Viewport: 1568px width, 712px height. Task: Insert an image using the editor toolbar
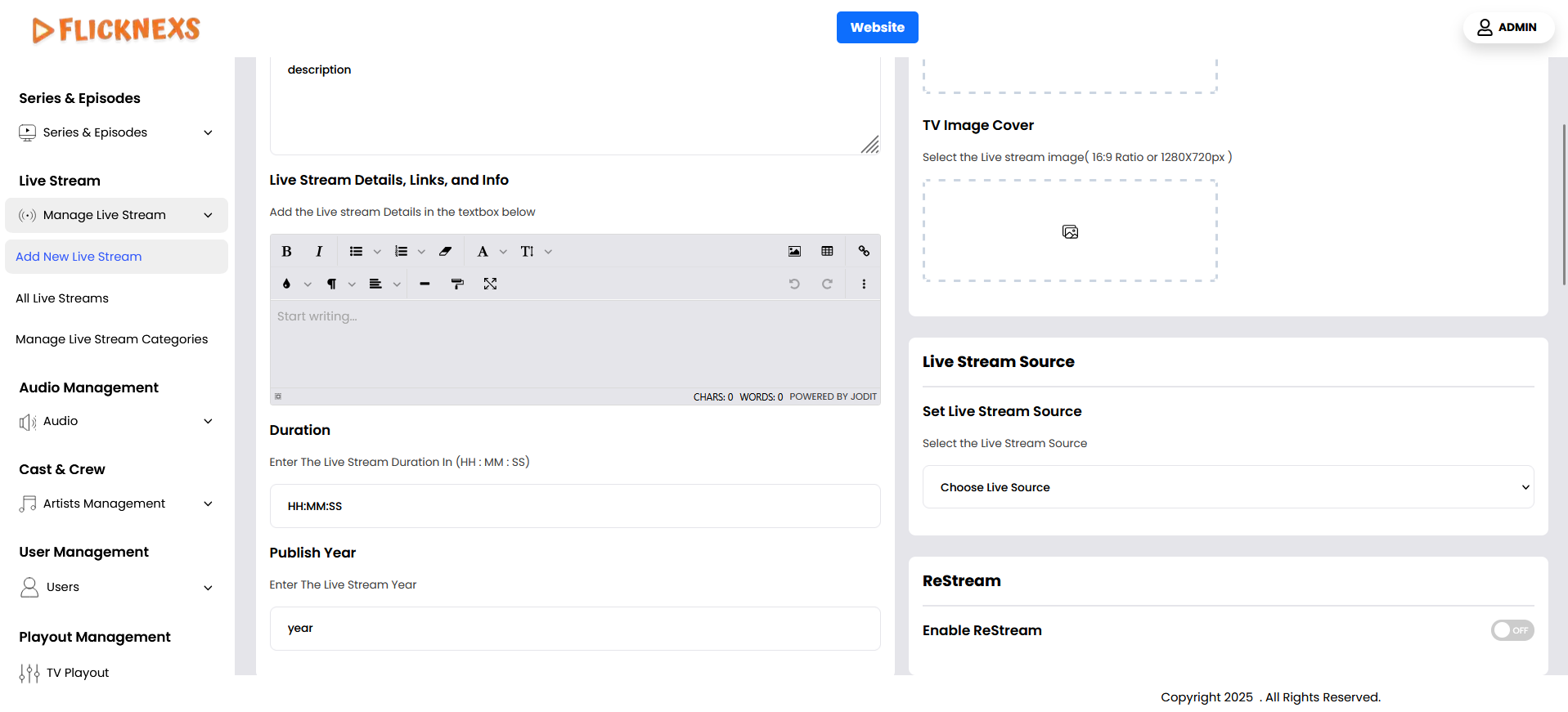(794, 252)
